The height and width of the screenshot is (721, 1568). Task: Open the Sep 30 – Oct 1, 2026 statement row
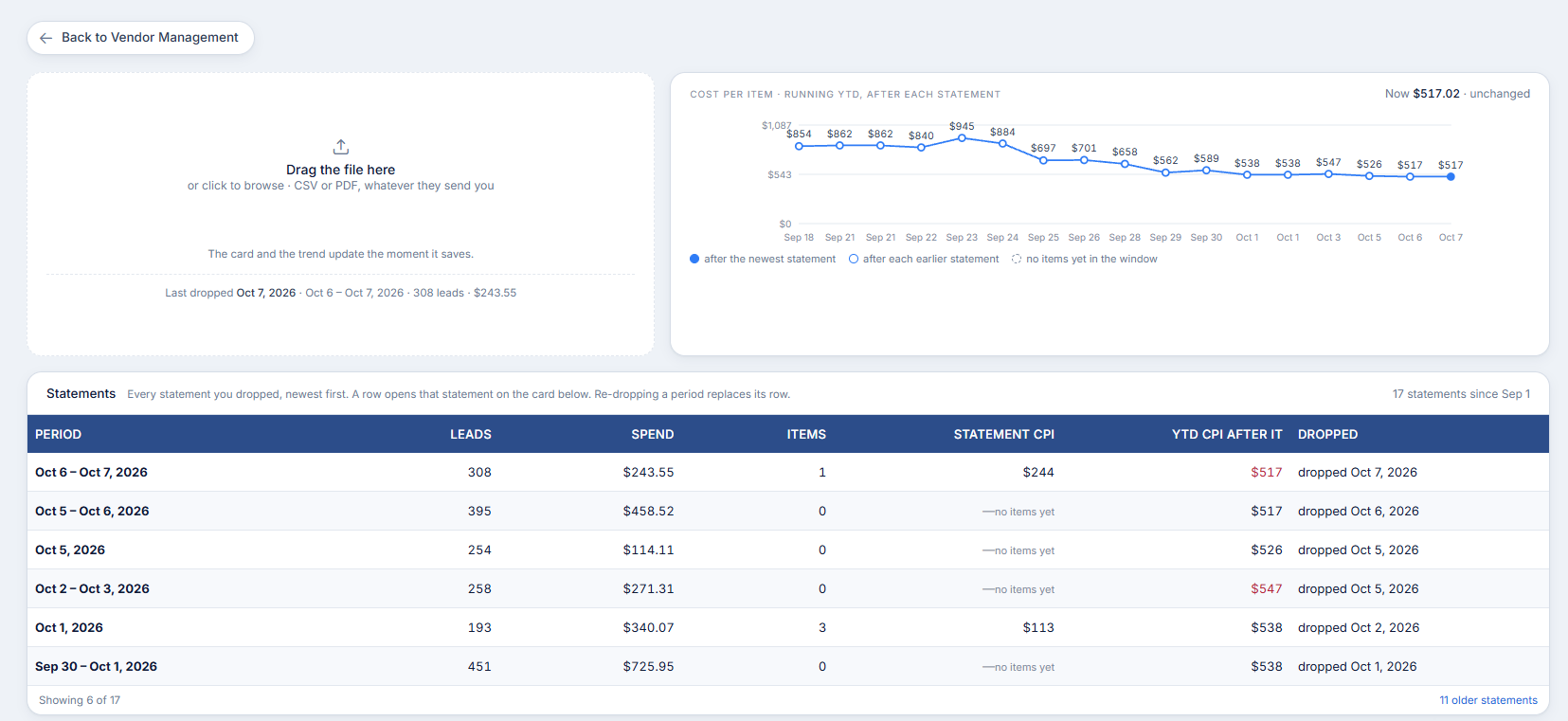[788, 666]
